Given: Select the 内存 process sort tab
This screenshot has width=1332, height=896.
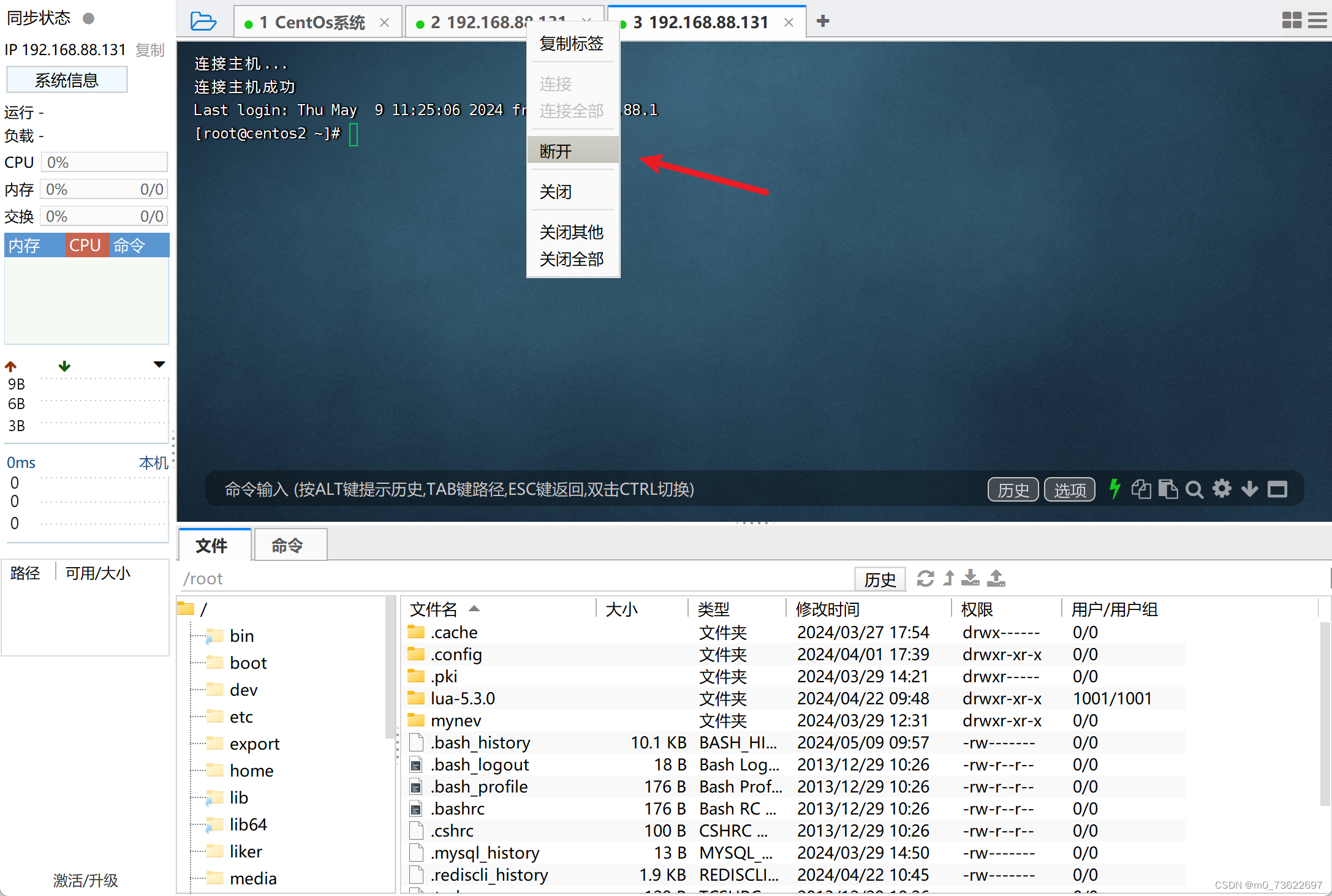Looking at the screenshot, I should (35, 245).
